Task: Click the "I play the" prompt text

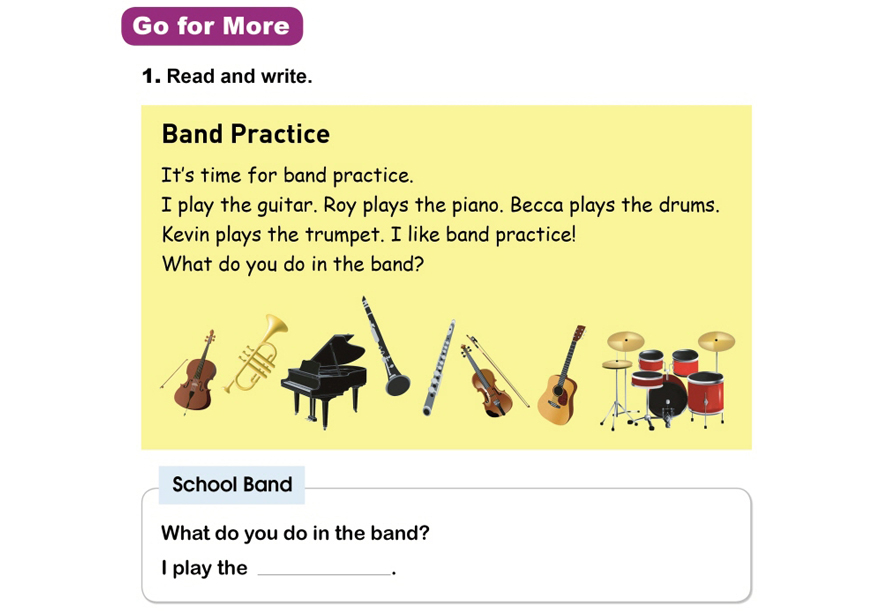Action: 204,568
